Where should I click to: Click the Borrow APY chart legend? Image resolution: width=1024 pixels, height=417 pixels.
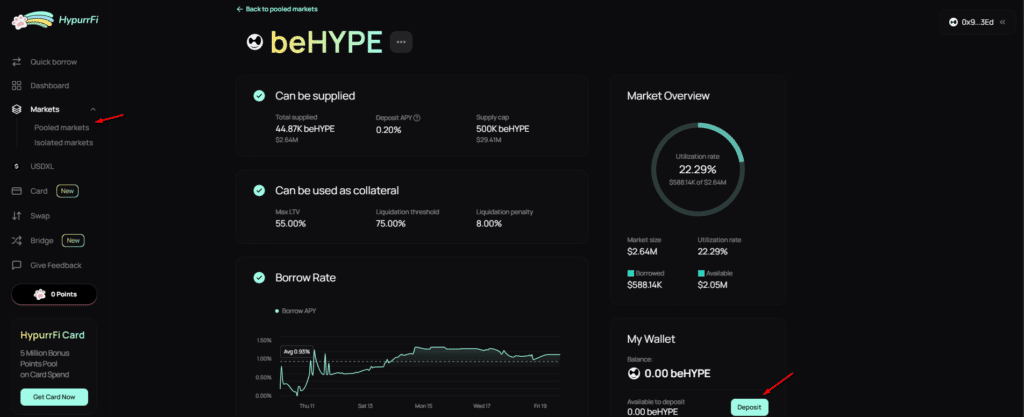click(296, 311)
